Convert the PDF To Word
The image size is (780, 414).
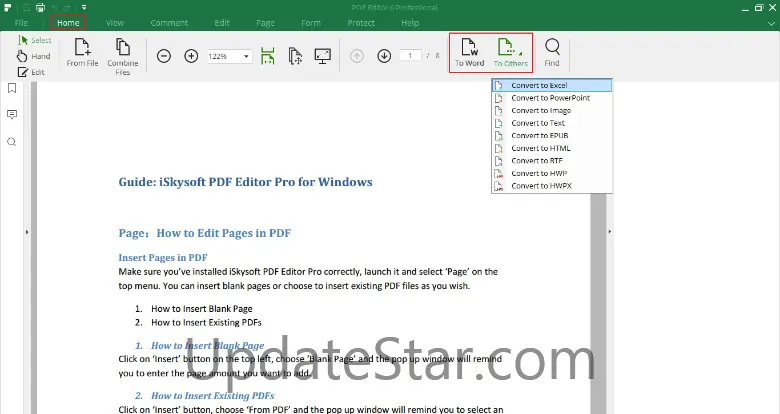click(469, 53)
